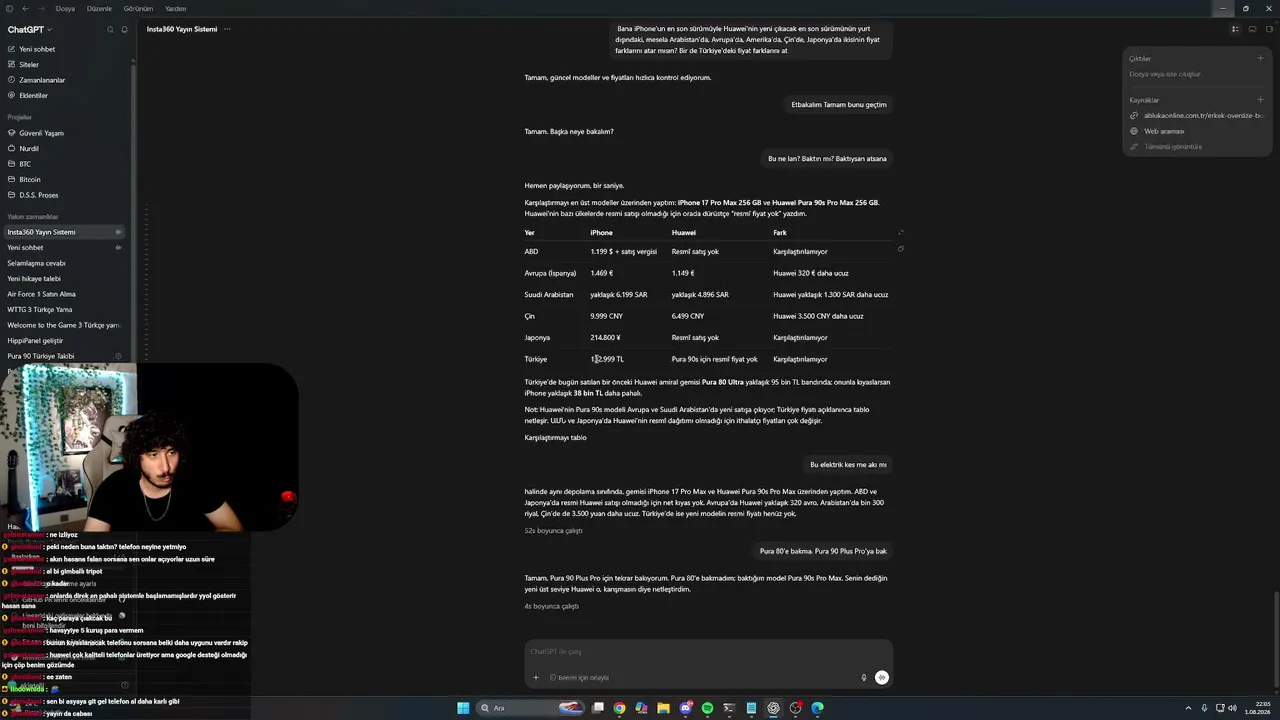
Task: Open the Windows Start menu
Action: pos(463,708)
